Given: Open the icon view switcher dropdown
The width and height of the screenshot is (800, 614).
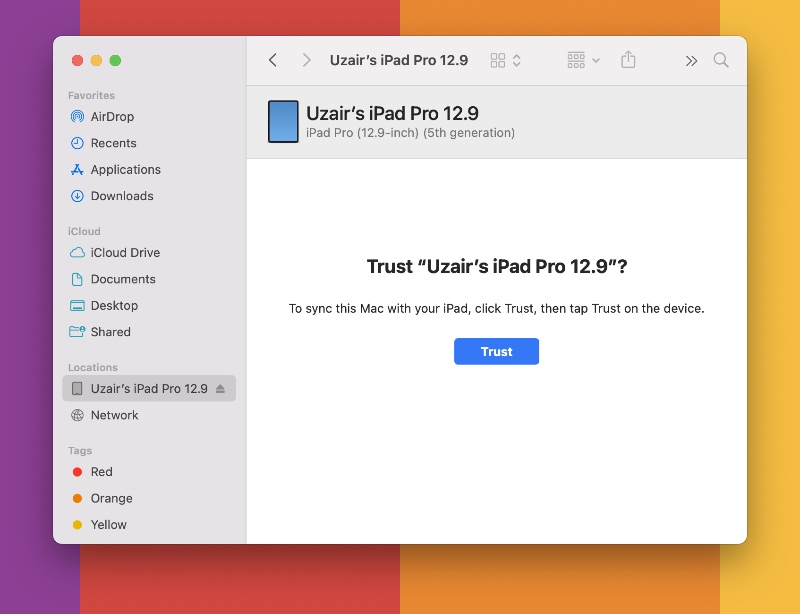Looking at the screenshot, I should click(505, 60).
